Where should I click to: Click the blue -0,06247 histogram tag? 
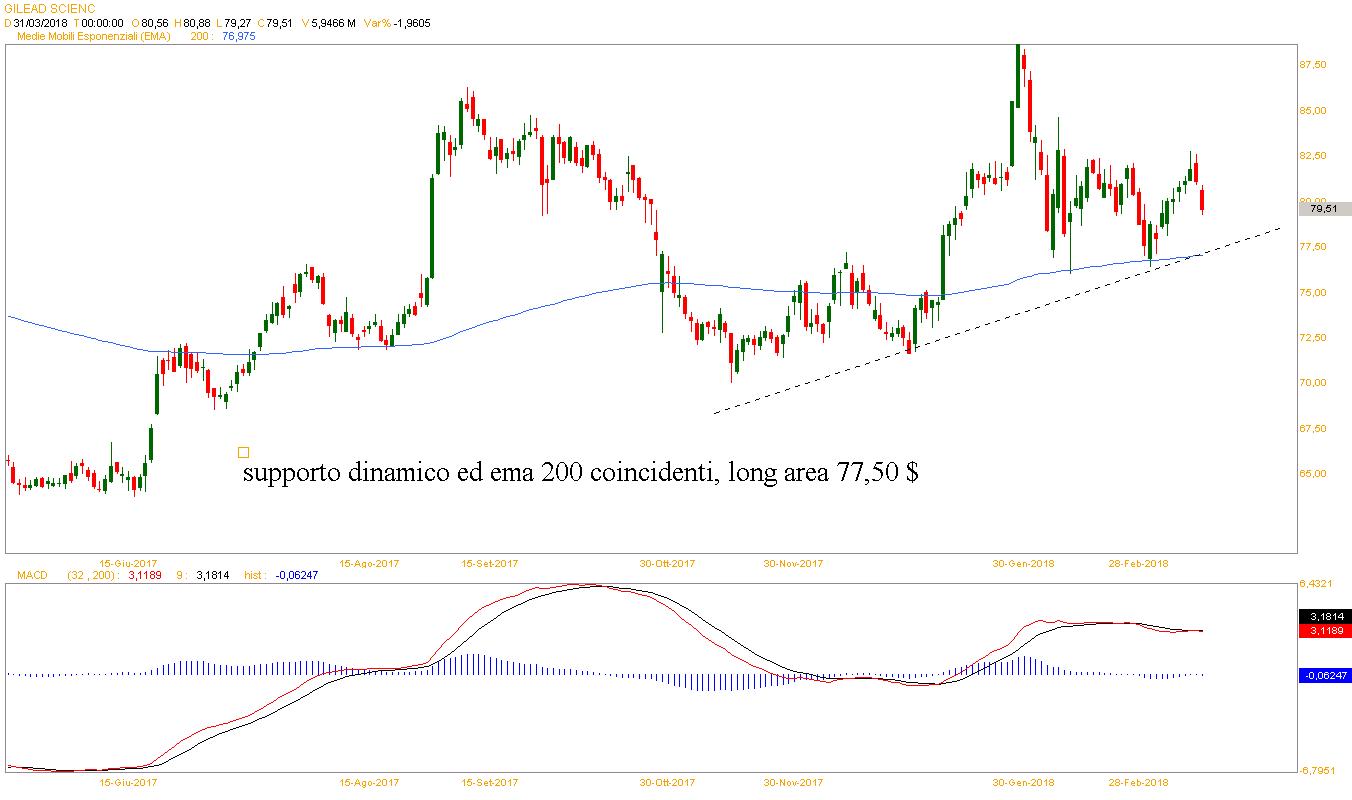pos(1324,676)
